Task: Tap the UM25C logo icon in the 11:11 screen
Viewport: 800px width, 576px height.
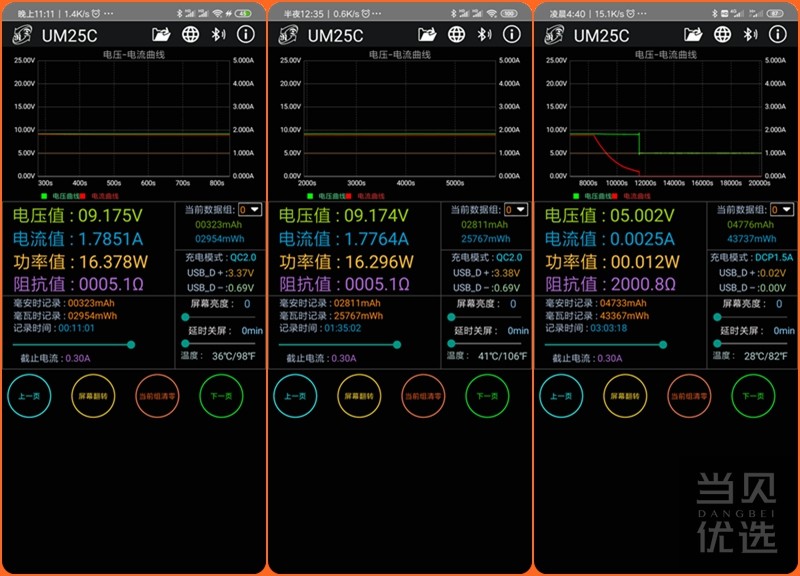Action: pyautogui.click(x=22, y=35)
